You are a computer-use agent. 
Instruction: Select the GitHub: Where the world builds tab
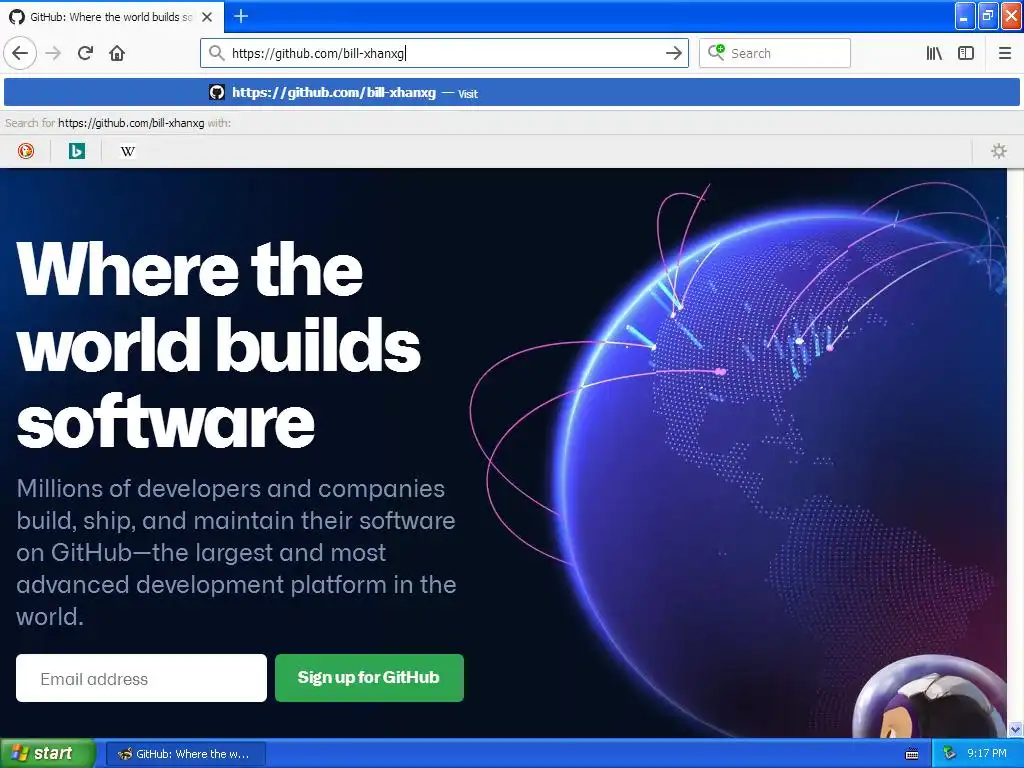[x=112, y=17]
